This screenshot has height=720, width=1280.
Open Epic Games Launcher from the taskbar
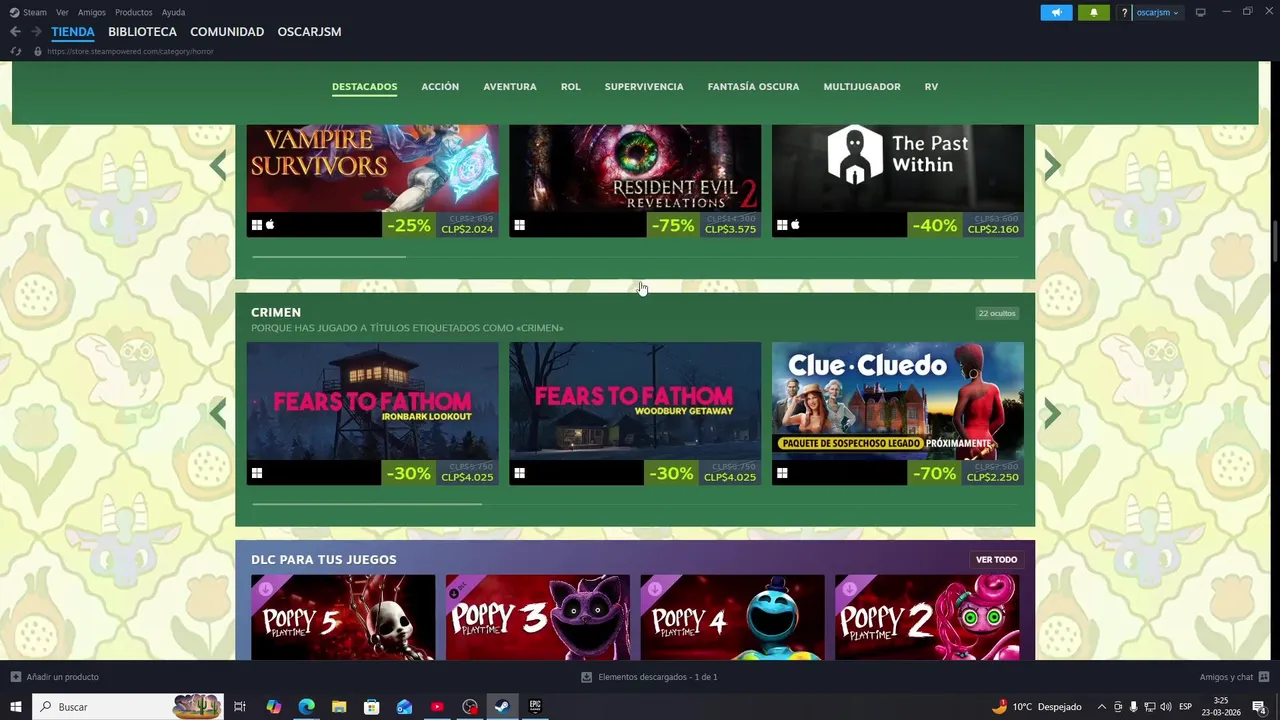coord(535,707)
